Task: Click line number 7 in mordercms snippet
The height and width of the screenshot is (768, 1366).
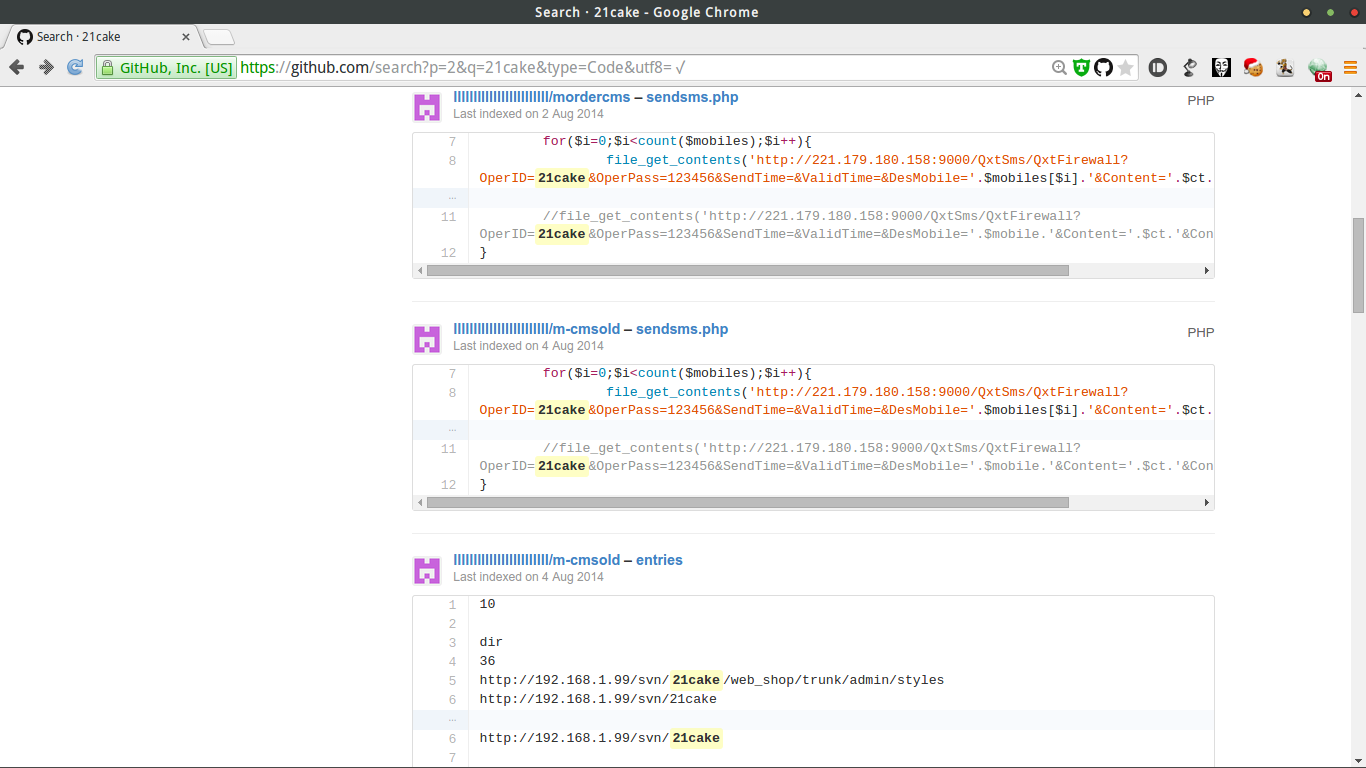Action: click(x=452, y=142)
